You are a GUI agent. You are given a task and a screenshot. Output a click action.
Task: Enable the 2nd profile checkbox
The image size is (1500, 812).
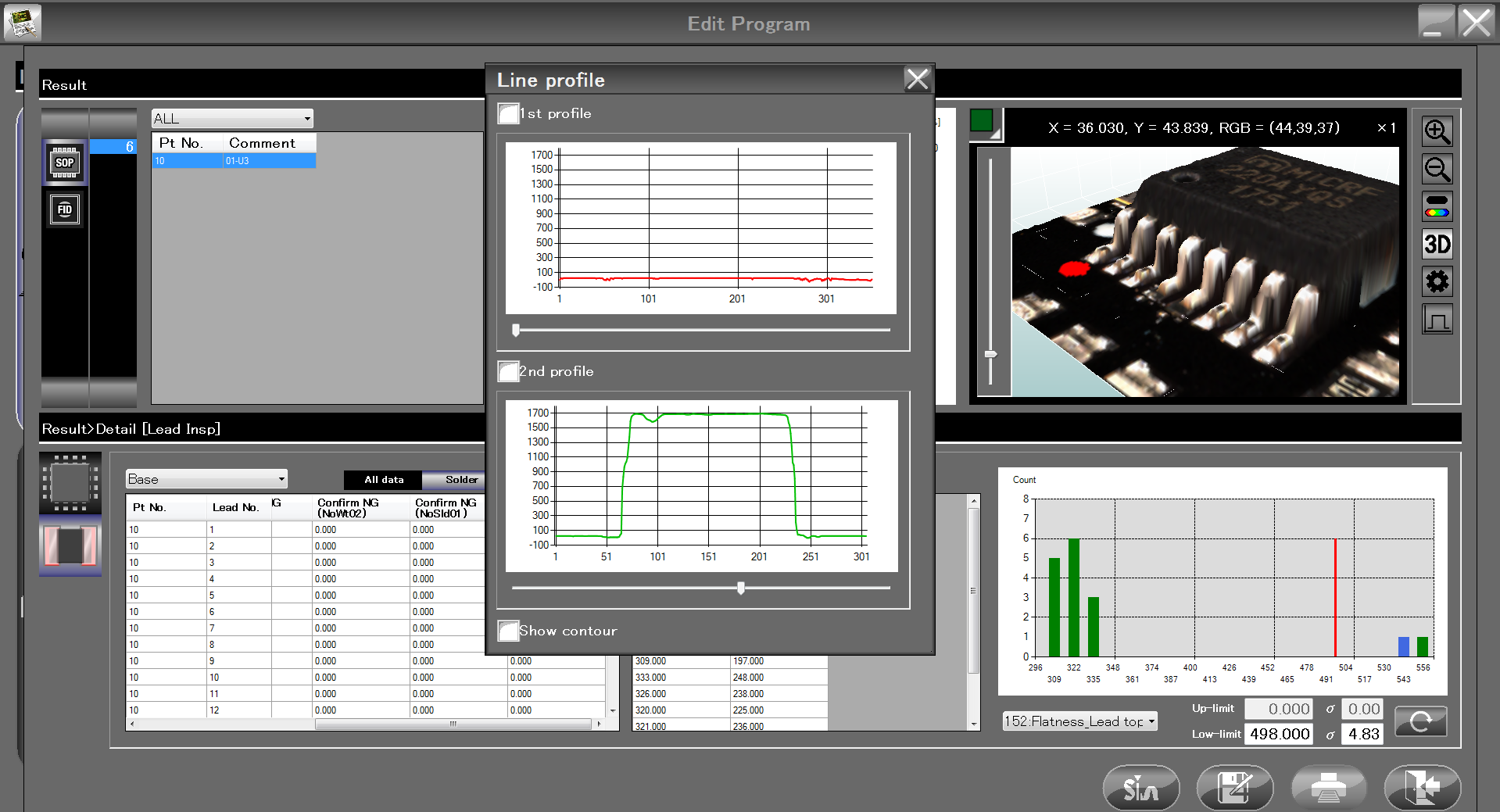508,371
